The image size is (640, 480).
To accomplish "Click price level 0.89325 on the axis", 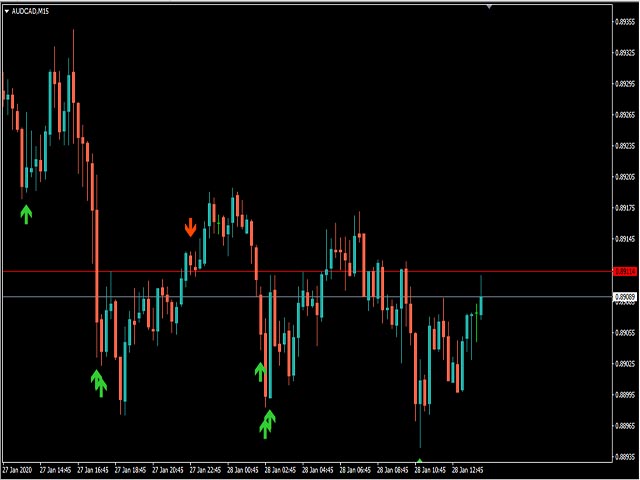I will pos(625,52).
